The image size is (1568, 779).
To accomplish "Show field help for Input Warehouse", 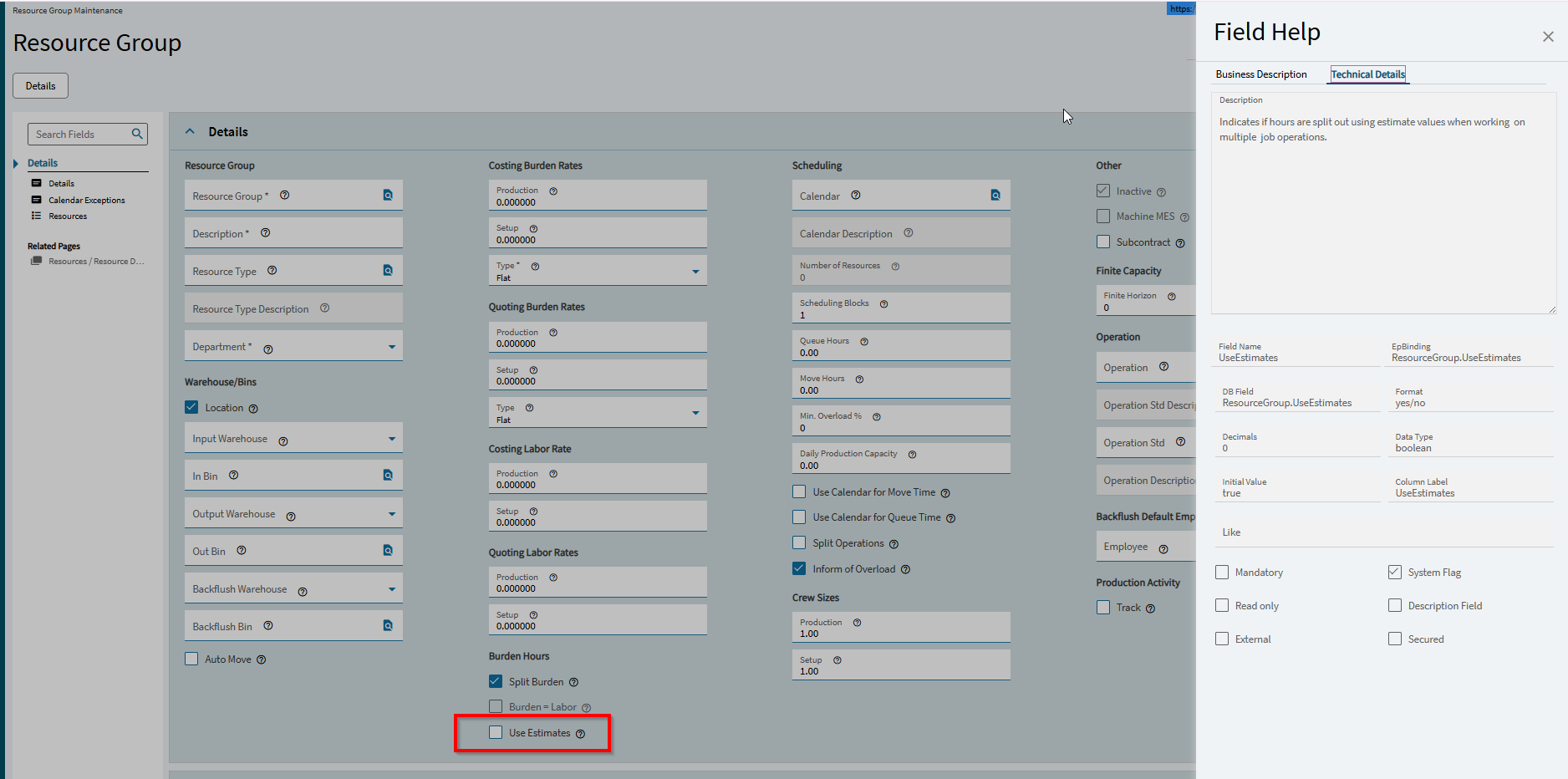I will pos(283,441).
